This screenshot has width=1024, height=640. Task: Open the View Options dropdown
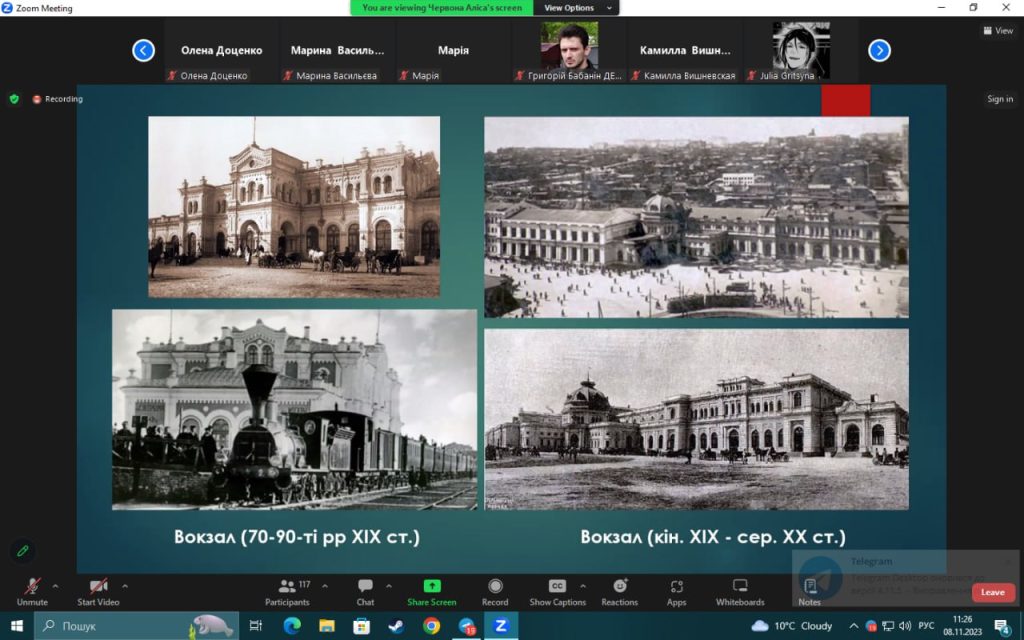coord(577,8)
